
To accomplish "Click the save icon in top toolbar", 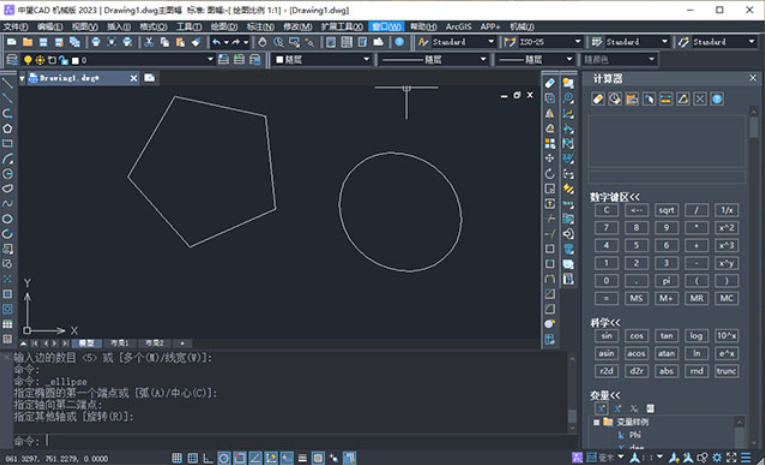I will (x=43, y=42).
